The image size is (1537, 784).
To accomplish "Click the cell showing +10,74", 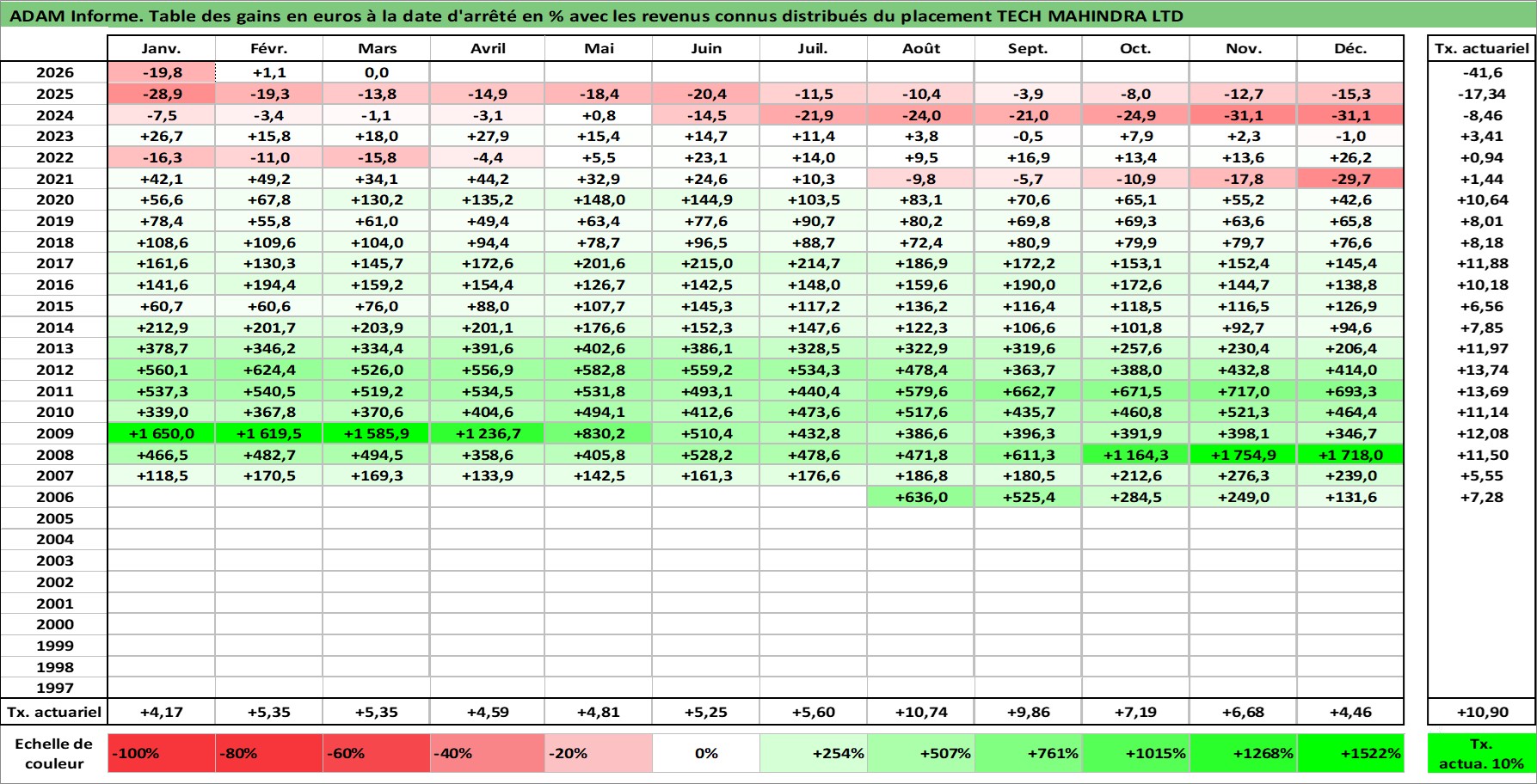I will [x=921, y=712].
